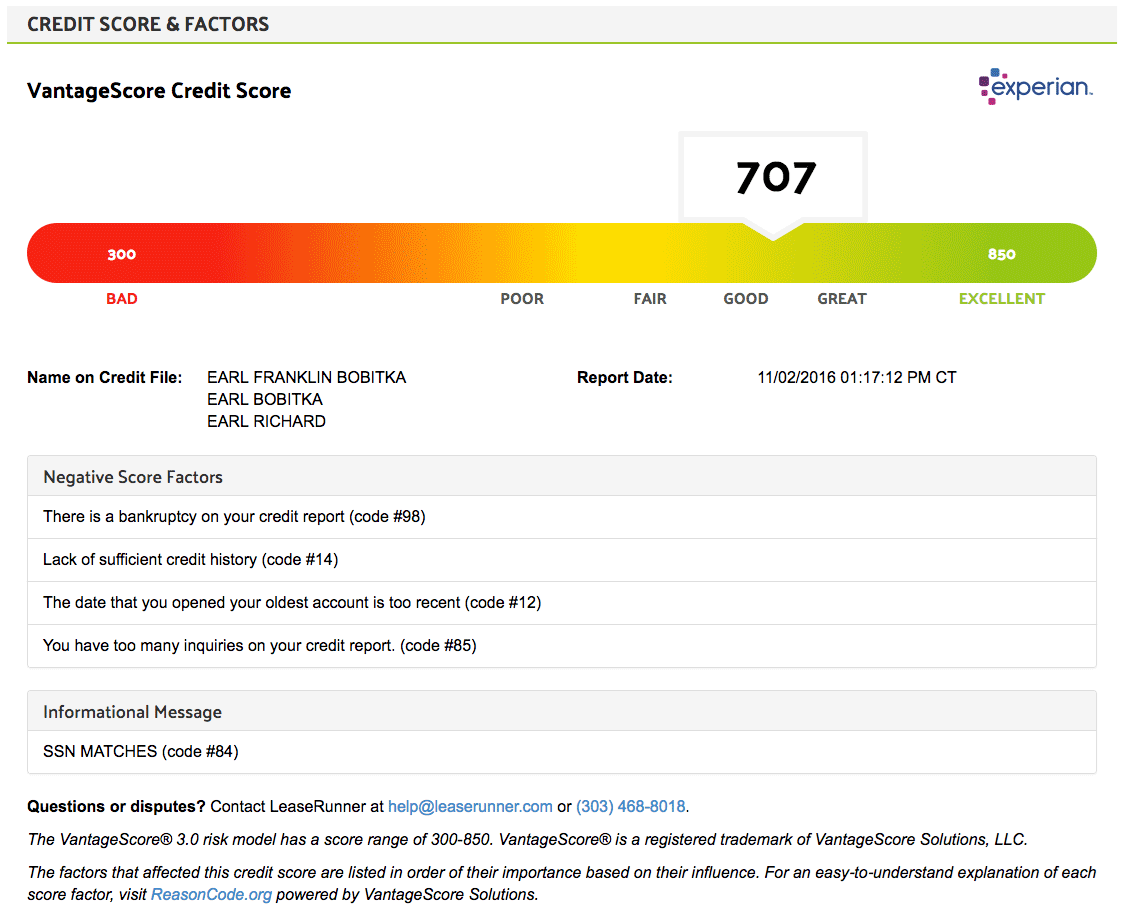Viewport: 1129px width, 911px height.
Task: Click the 850 mark on the score bar
Action: click(1001, 254)
